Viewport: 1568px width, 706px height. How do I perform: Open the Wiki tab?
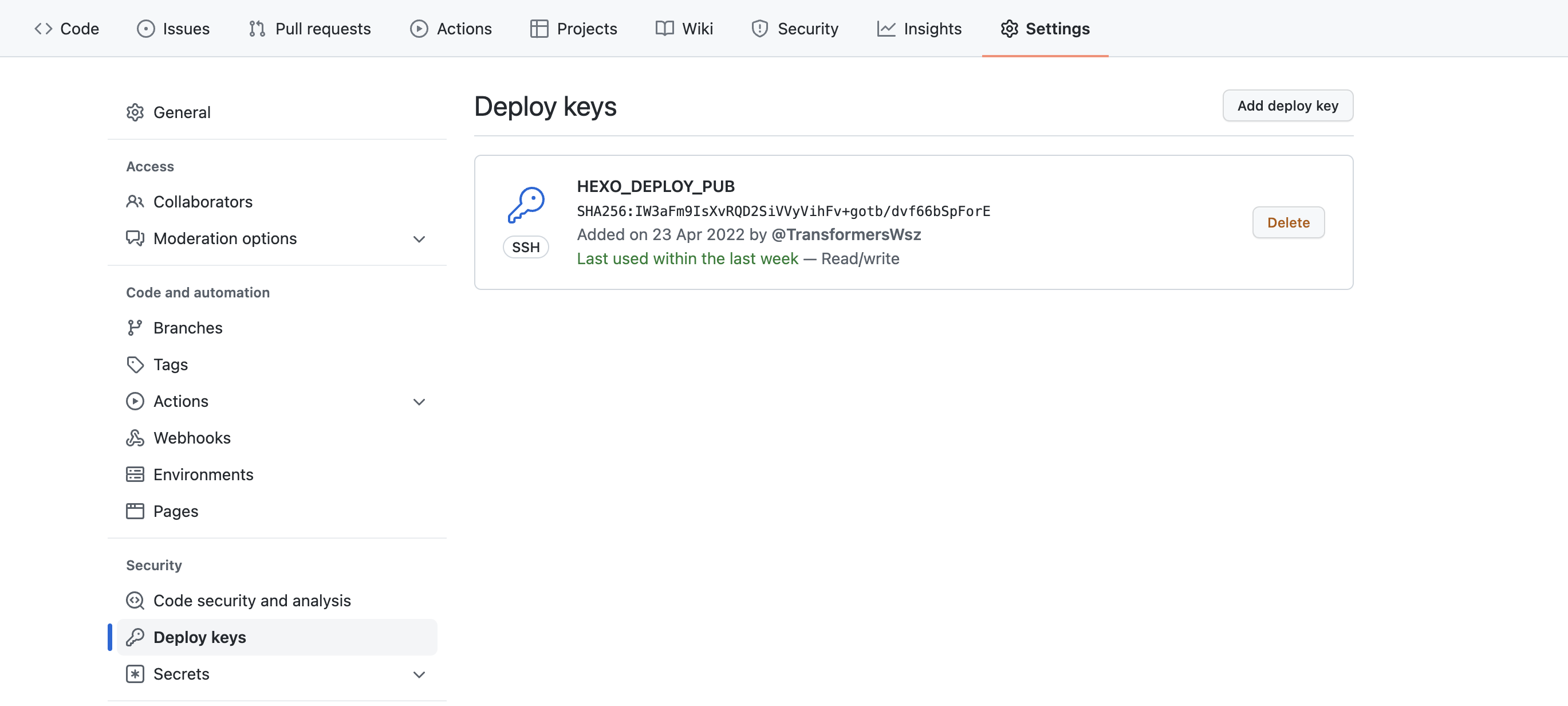pos(684,29)
